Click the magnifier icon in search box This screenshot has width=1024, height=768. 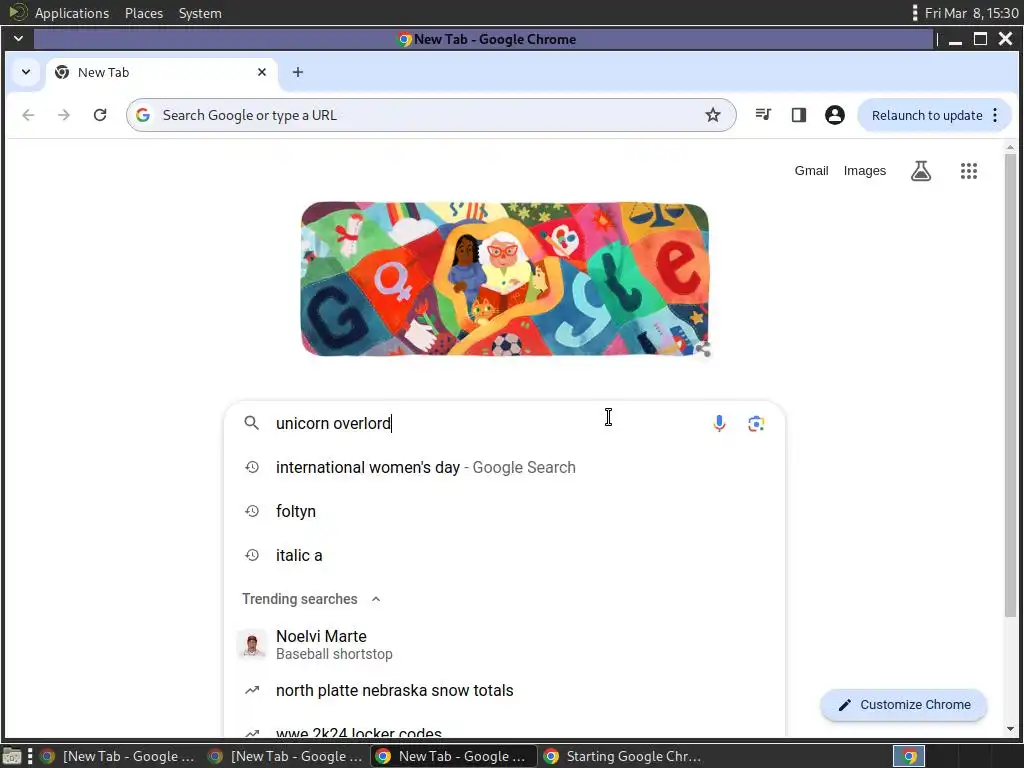point(251,423)
